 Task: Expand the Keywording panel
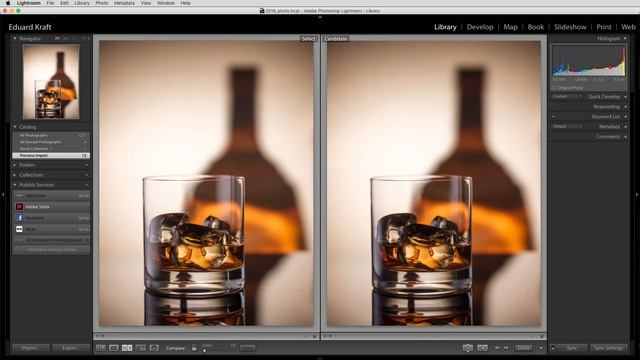(x=626, y=107)
